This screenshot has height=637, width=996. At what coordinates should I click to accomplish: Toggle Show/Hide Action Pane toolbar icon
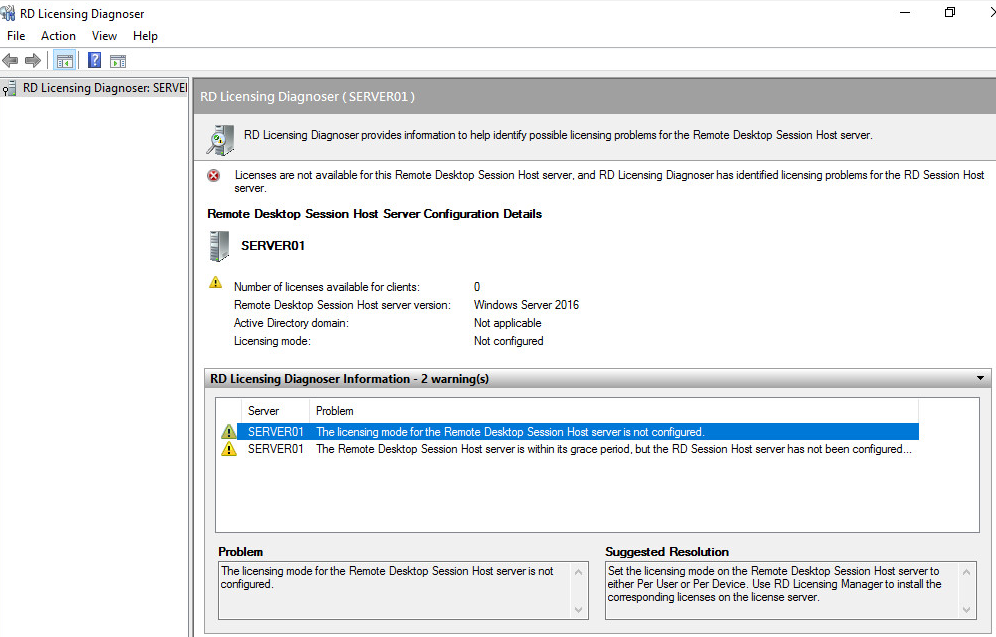click(117, 60)
